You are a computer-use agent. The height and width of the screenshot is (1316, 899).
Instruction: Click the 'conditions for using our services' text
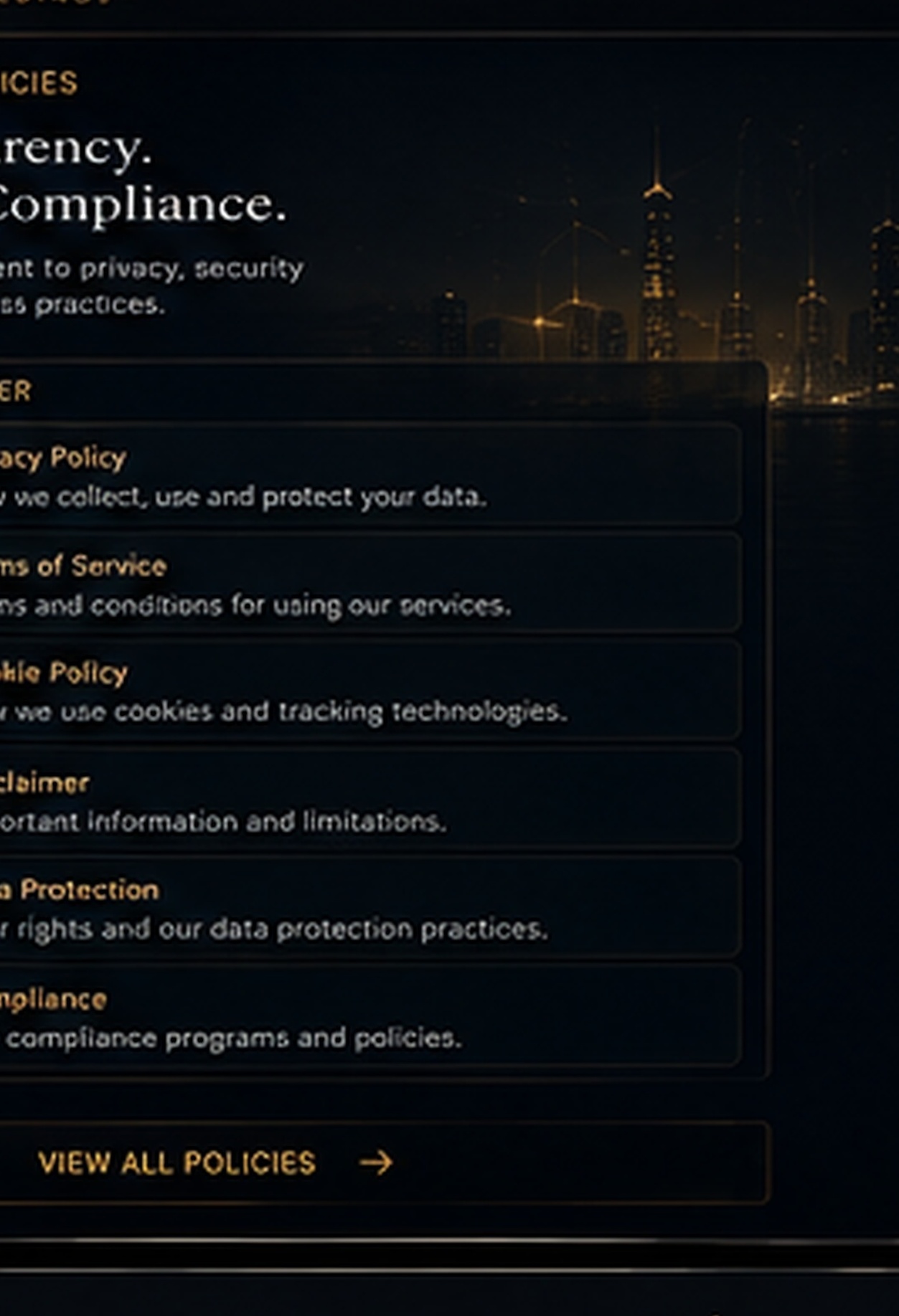255,606
